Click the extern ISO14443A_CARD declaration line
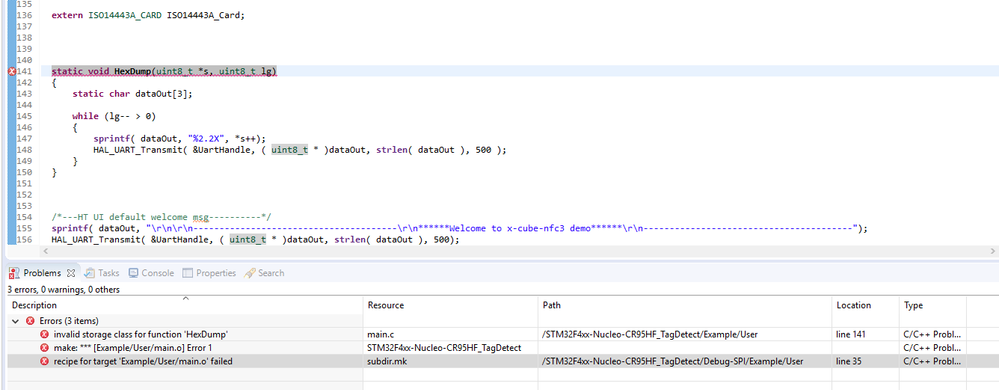 pyautogui.click(x=148, y=15)
